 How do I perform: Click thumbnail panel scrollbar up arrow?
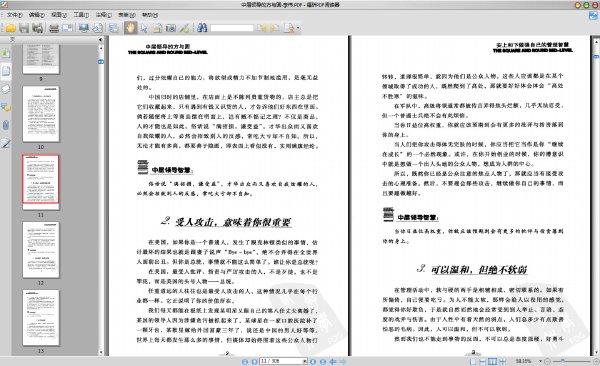(101, 48)
